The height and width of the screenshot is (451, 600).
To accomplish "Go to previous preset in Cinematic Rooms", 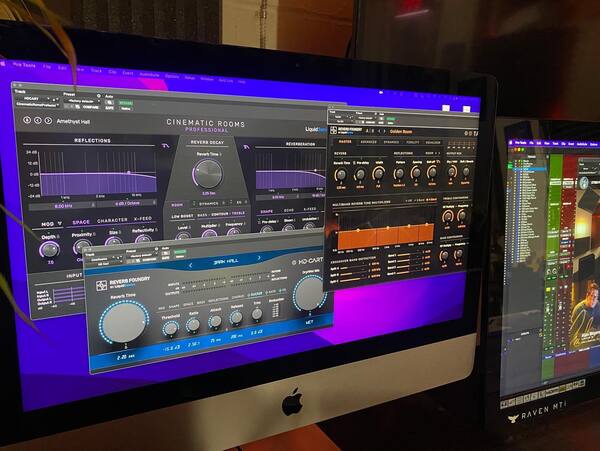I will click(x=38, y=120).
